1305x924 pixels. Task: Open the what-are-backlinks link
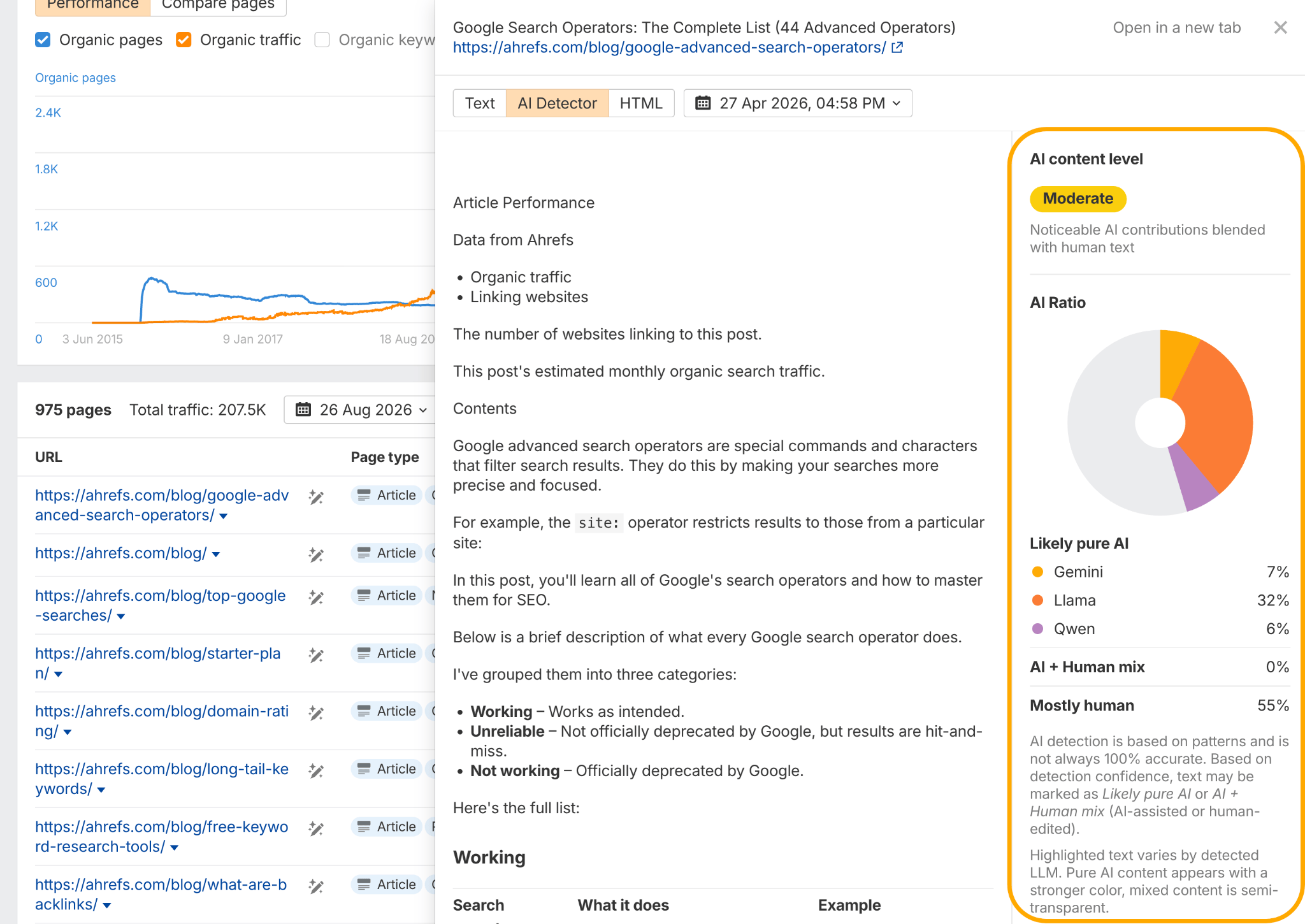click(161, 894)
